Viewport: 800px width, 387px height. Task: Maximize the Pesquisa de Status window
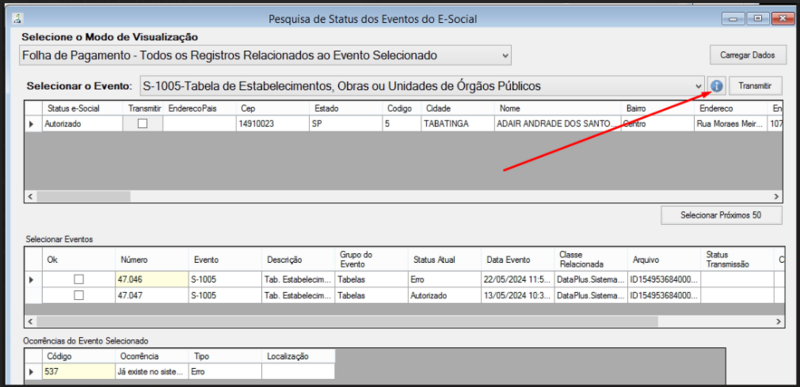click(758, 19)
